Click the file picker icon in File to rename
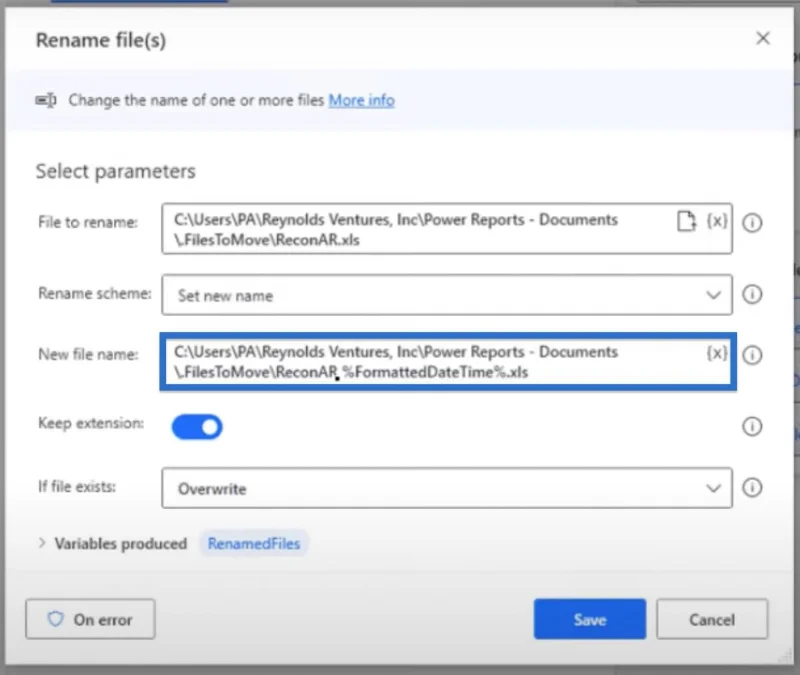The width and height of the screenshot is (800, 675). (x=686, y=221)
